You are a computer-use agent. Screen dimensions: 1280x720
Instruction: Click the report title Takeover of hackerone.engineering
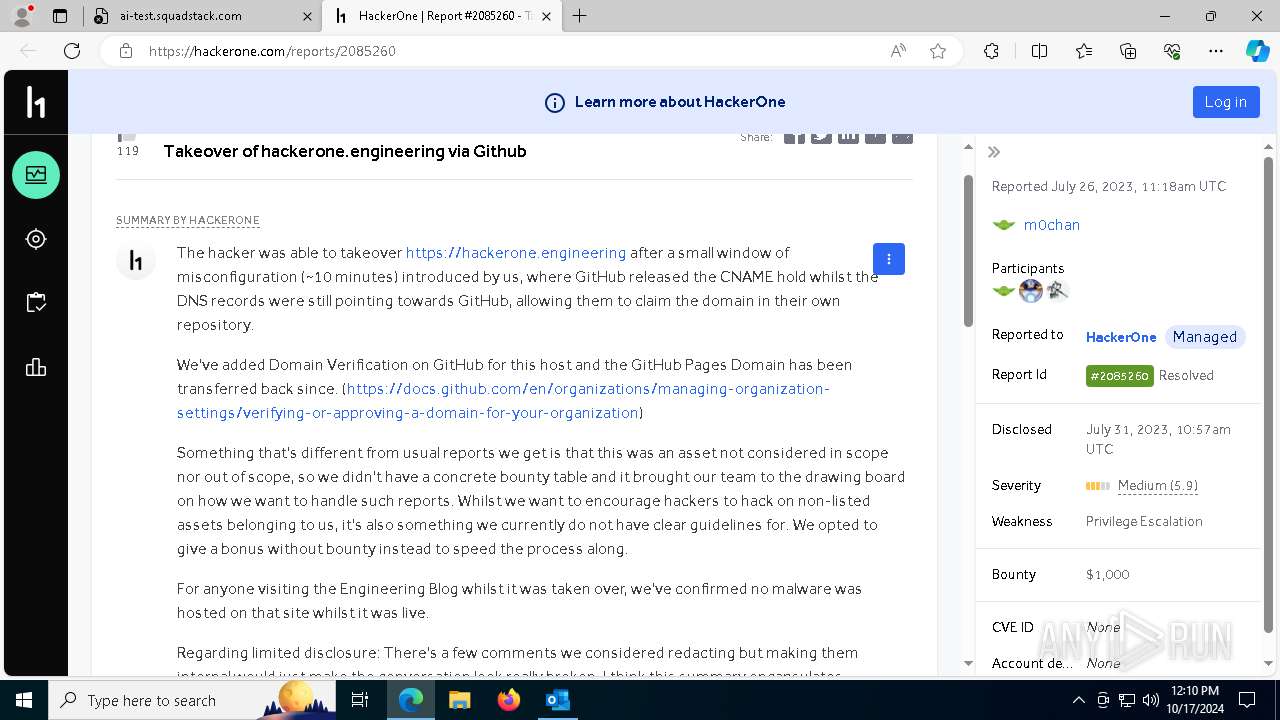345,151
